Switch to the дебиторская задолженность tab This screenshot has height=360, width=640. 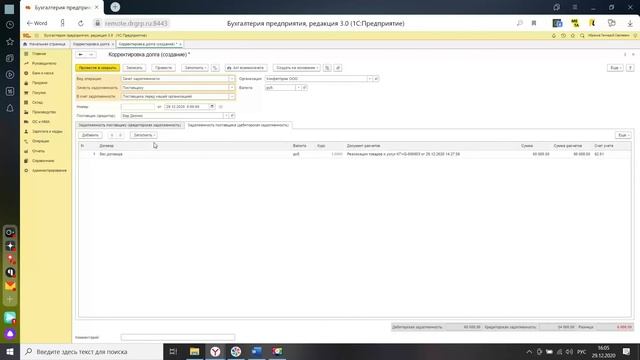click(x=238, y=125)
